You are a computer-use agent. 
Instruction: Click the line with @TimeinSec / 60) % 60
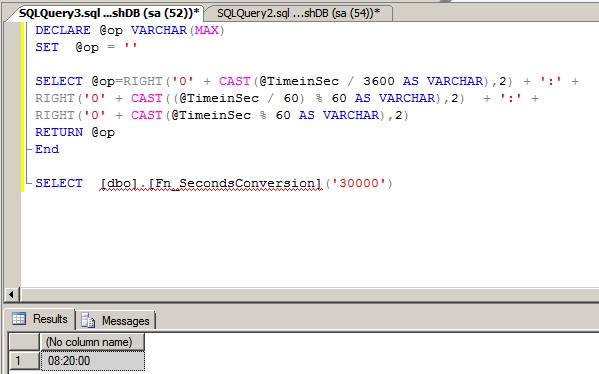[287, 99]
